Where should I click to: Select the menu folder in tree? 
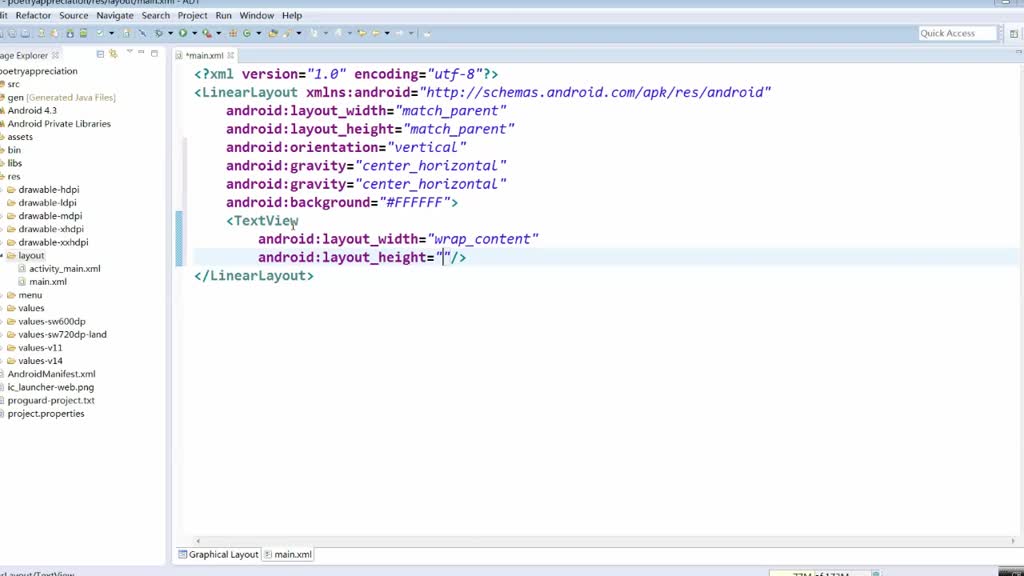(30, 295)
